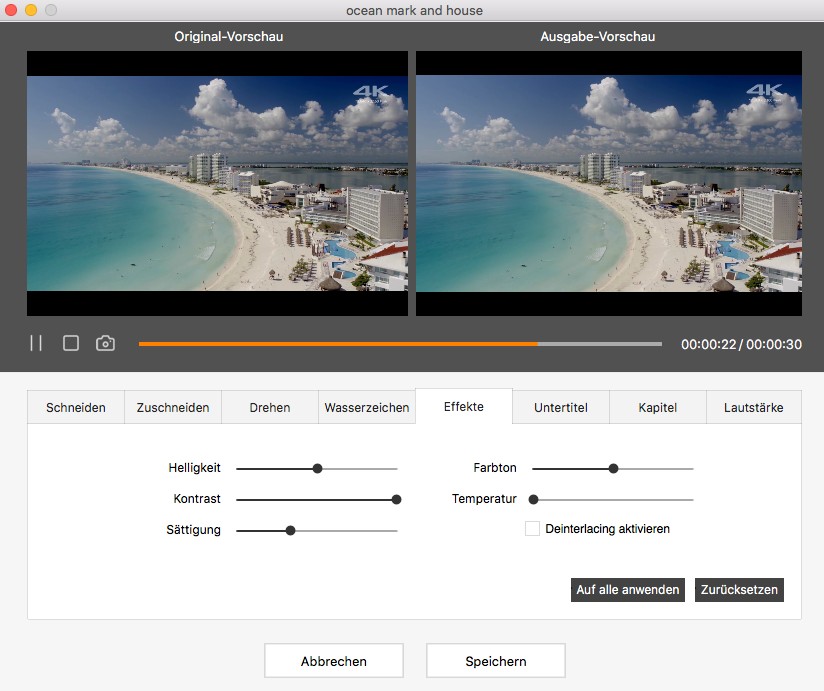Switch to the Kapitel tab

pos(658,407)
